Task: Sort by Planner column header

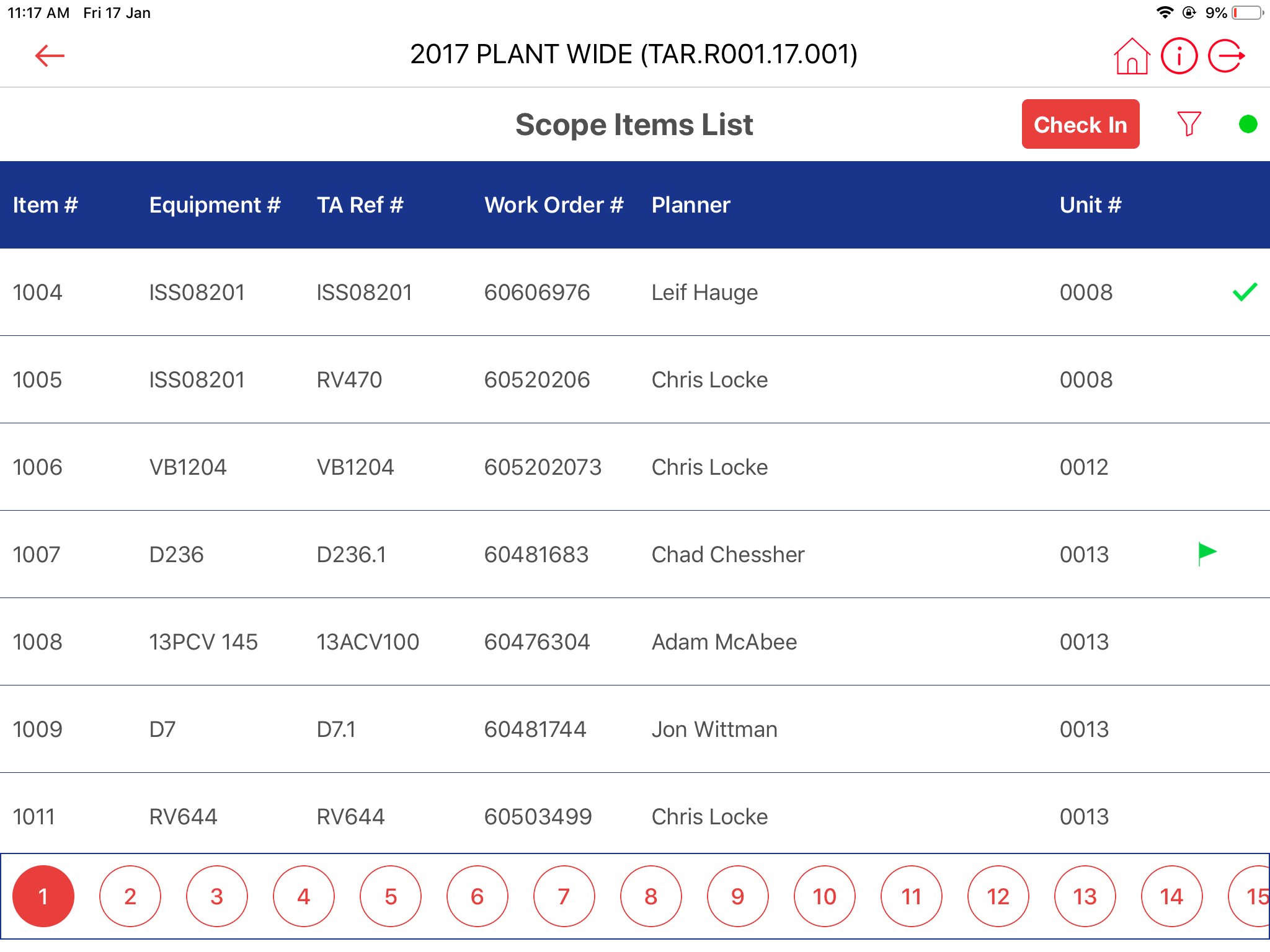Action: pos(691,205)
